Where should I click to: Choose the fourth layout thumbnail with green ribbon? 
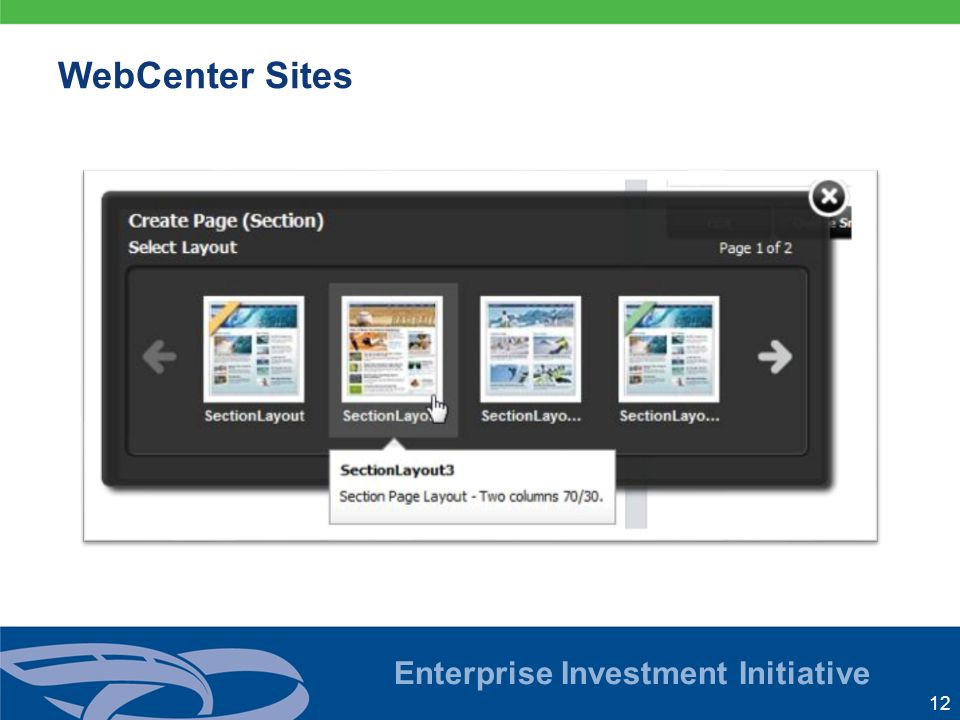(669, 349)
